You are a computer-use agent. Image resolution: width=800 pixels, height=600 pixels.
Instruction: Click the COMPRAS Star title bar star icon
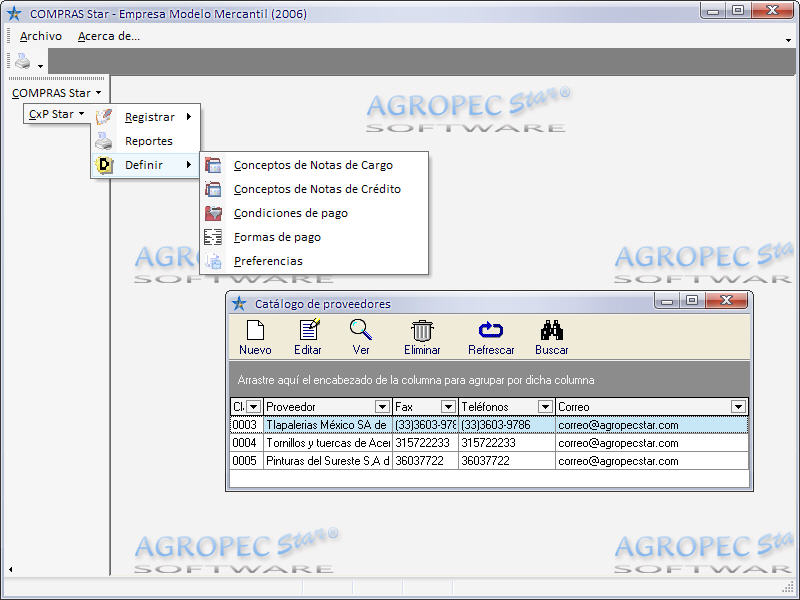point(14,14)
